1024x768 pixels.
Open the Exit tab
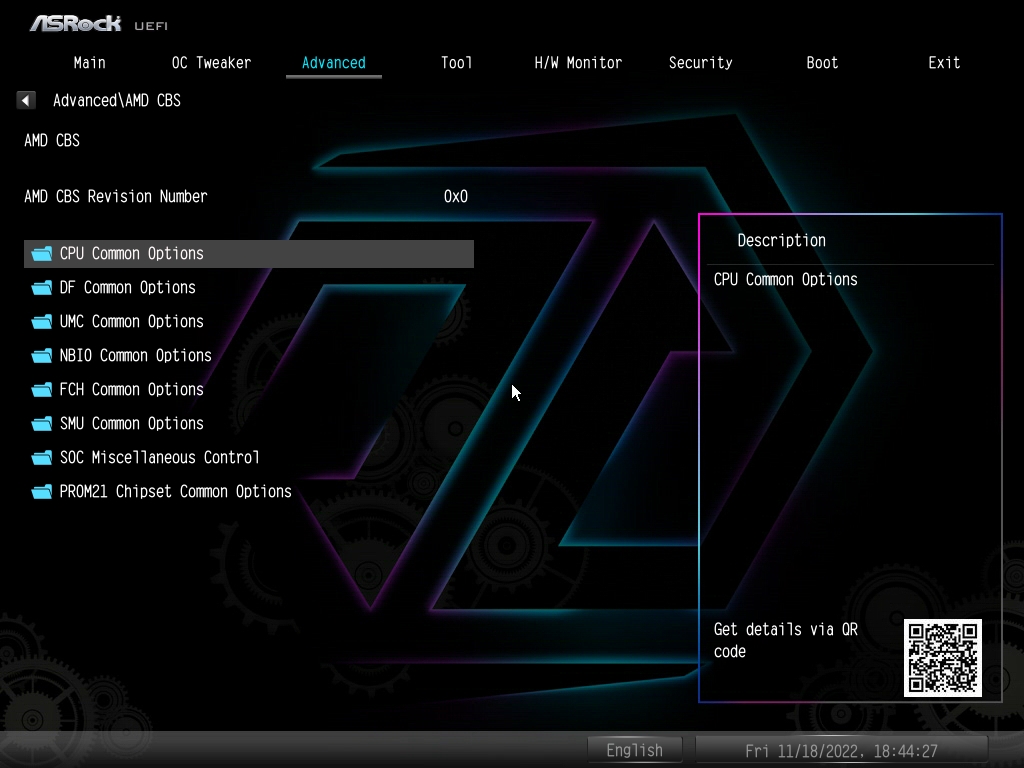tap(944, 63)
